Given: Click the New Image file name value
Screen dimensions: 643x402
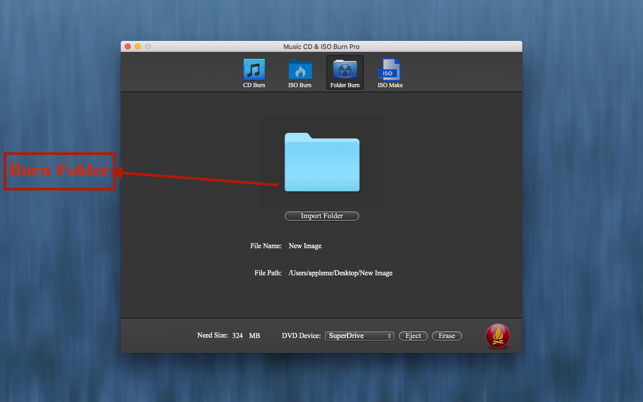Looking at the screenshot, I should click(305, 246).
